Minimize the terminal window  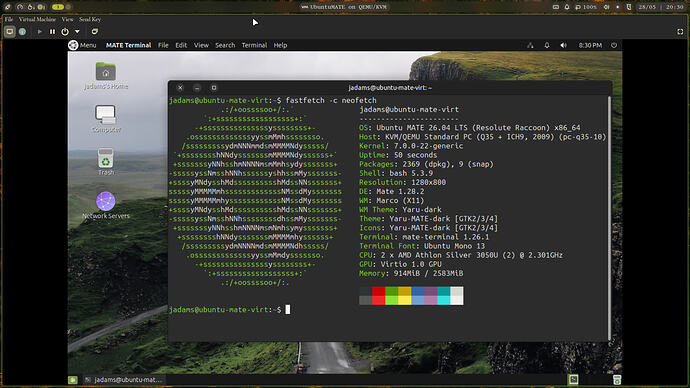tap(197, 88)
